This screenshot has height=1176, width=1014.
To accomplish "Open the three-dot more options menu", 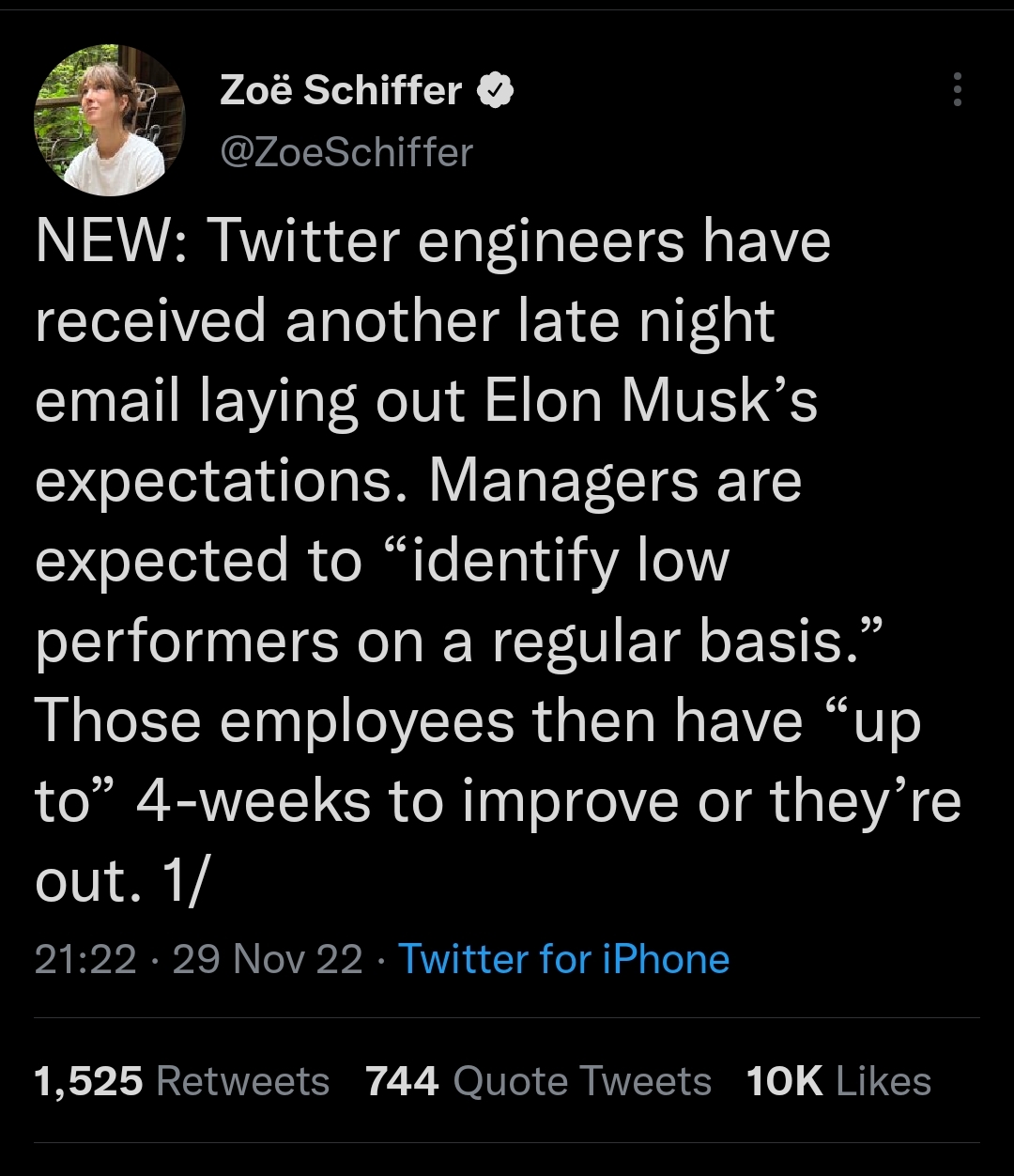I will pos(957,89).
